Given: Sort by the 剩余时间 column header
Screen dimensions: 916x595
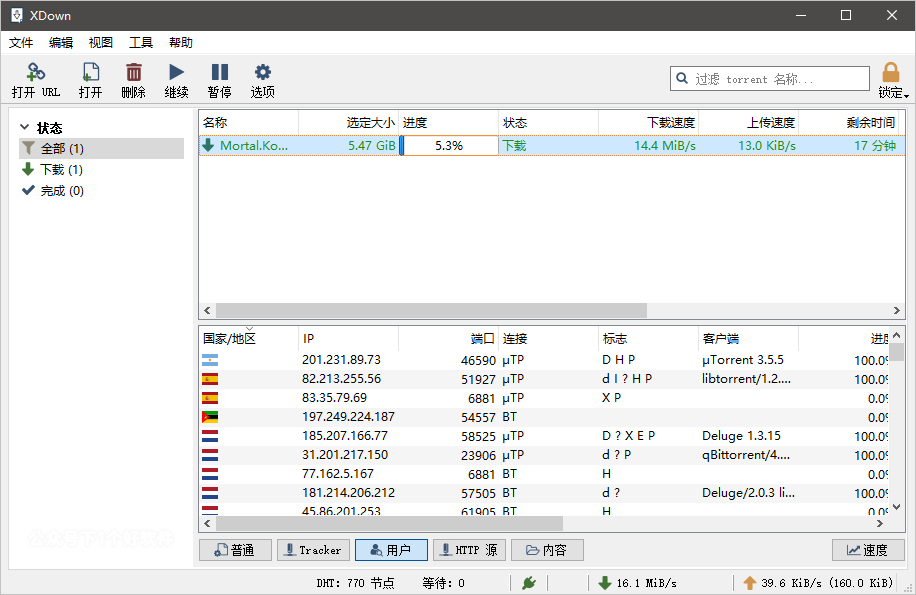Looking at the screenshot, I should [848, 123].
